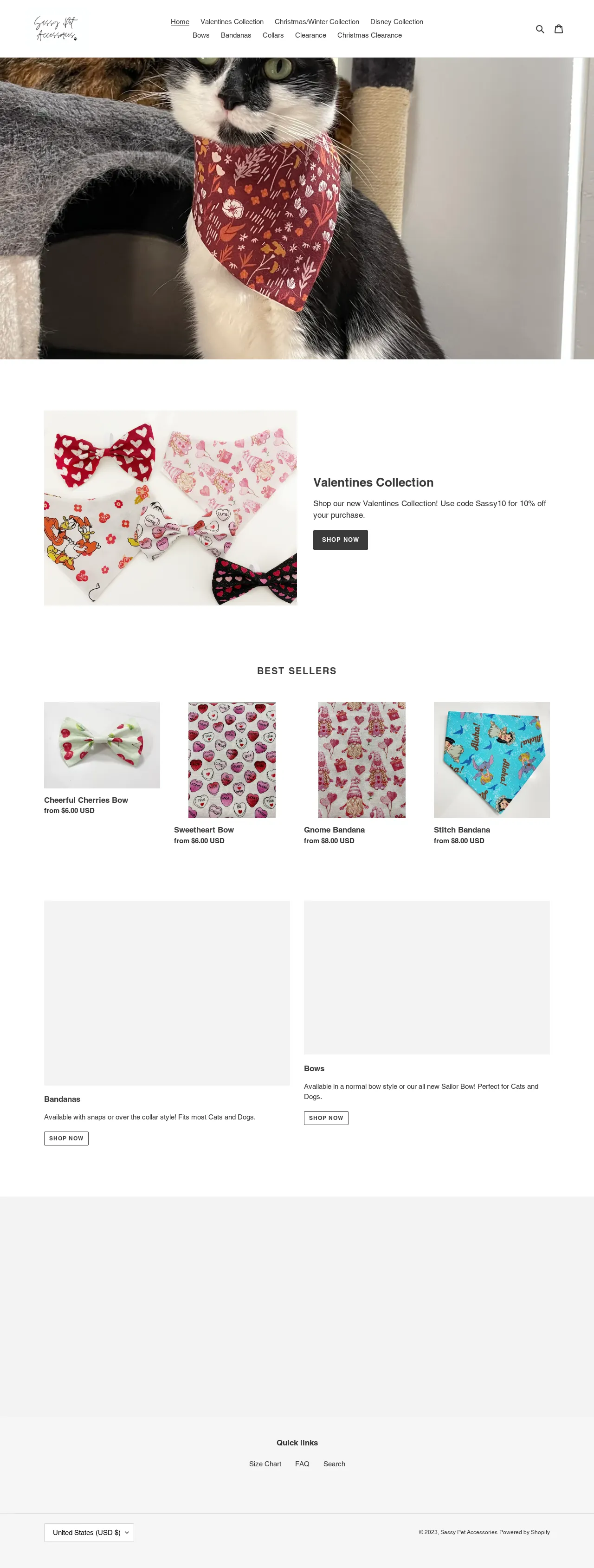Click the Valentines Collection bows promo image
The width and height of the screenshot is (594, 1568).
[170, 507]
